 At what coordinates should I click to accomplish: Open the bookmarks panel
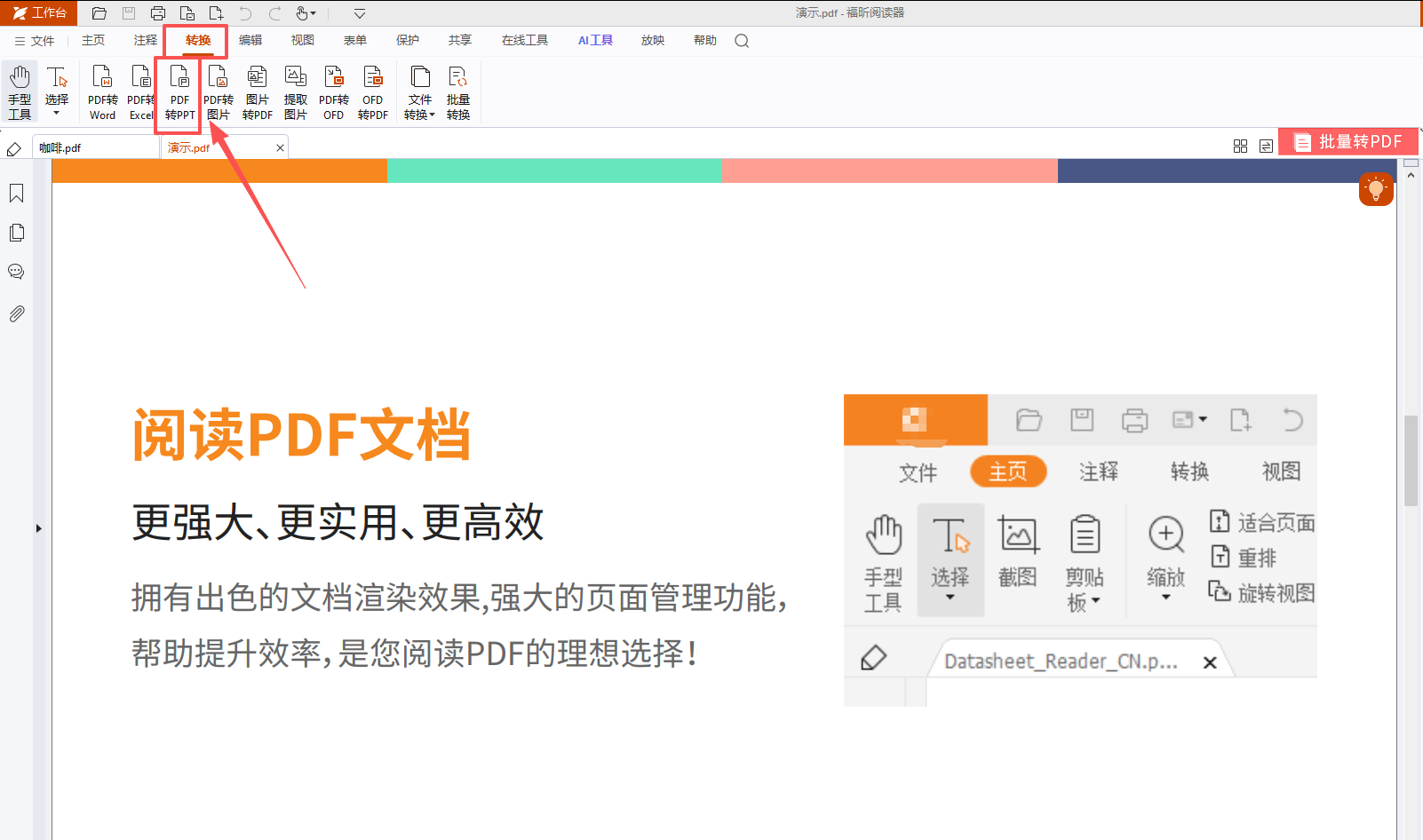tap(17, 194)
